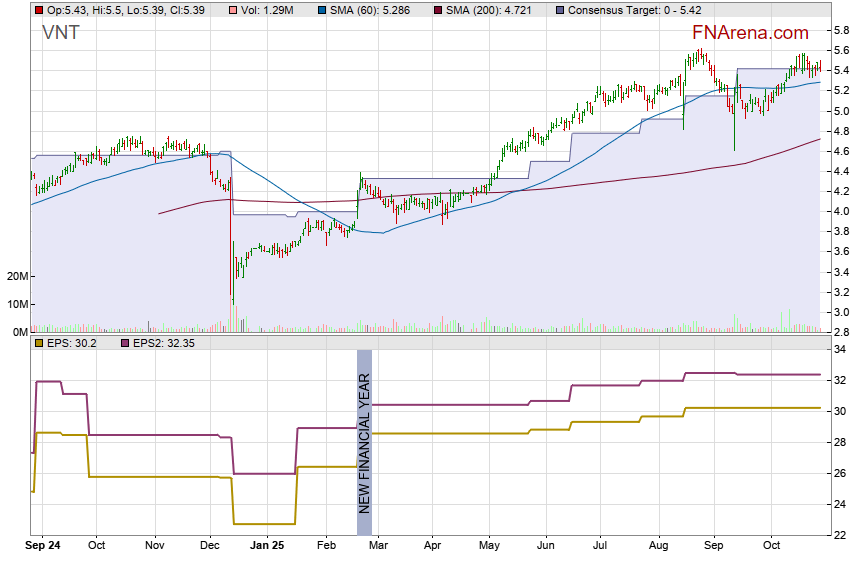Click the Consensus Target legend swatch
The image size is (859, 566).
[x=560, y=9]
